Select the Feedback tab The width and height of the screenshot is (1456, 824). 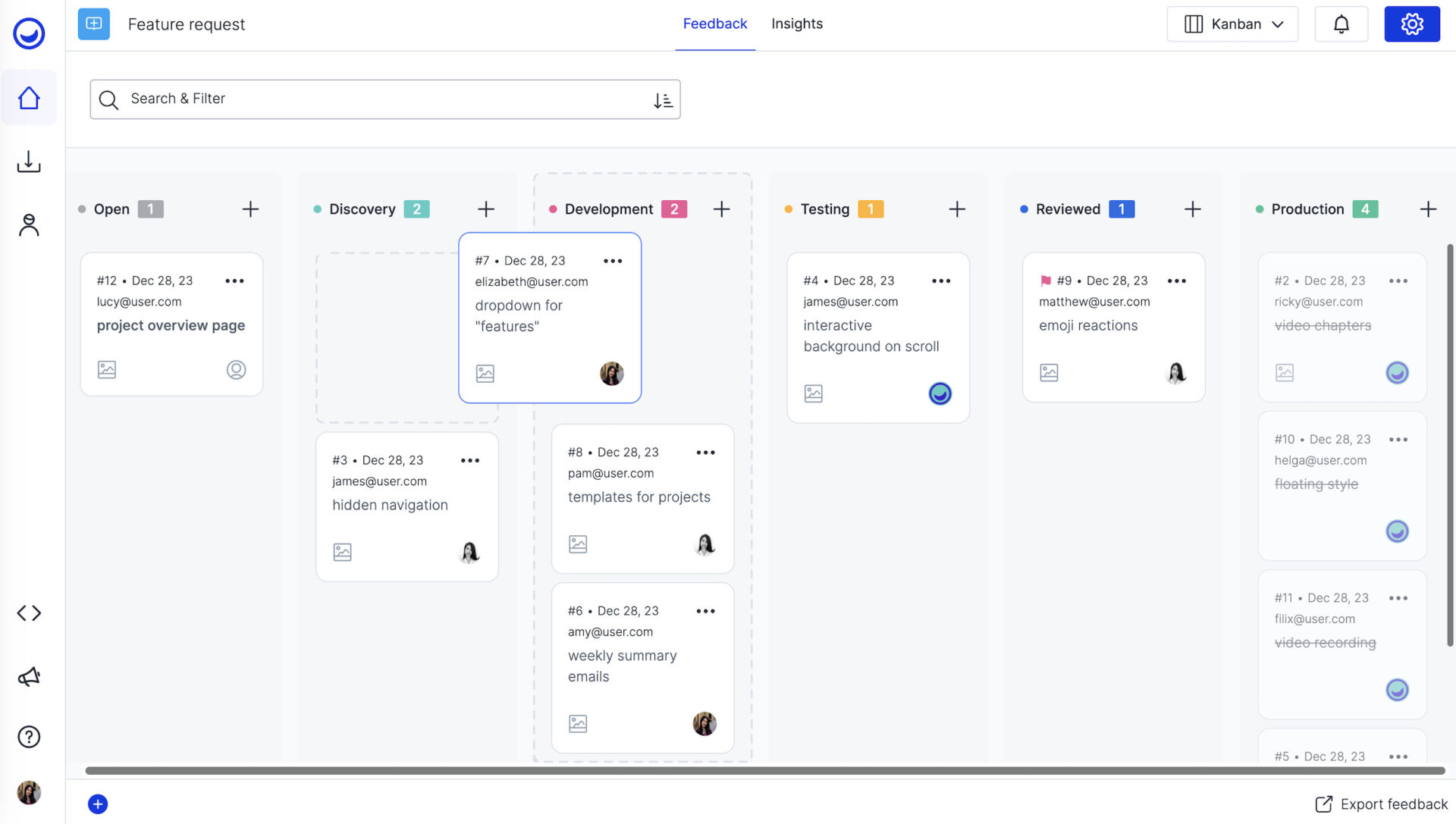coord(714,23)
